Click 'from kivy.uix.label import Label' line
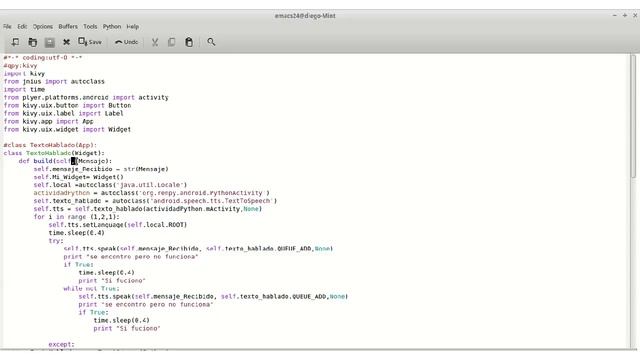Viewport: 640px width, 360px height. 64,113
